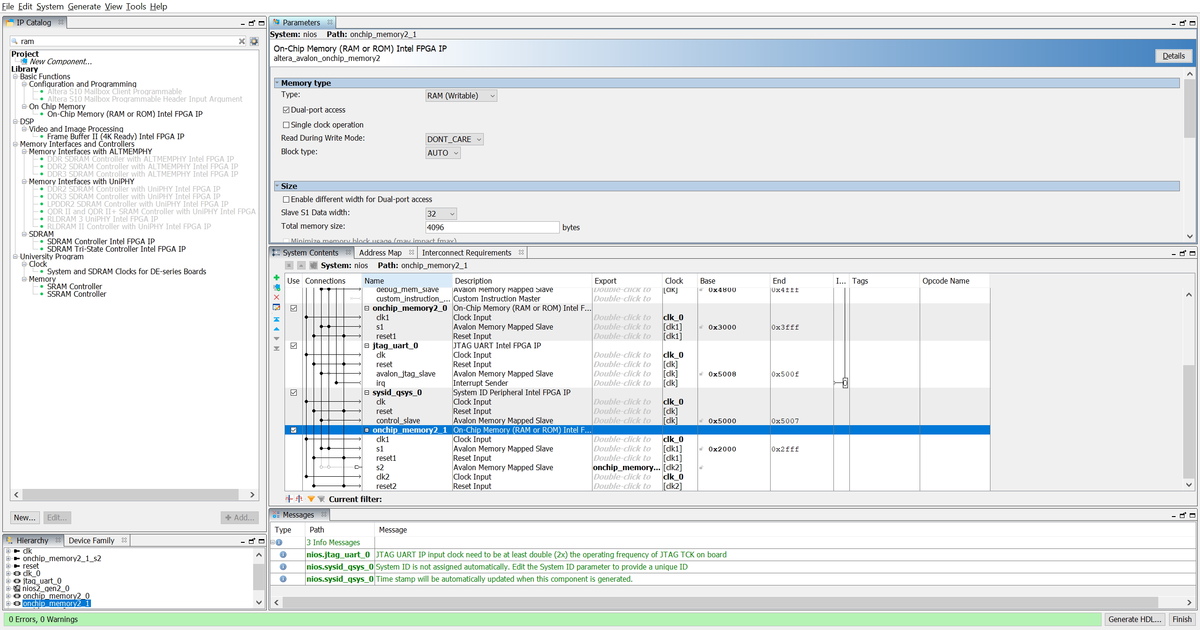The width and height of the screenshot is (1200, 630).
Task: Open IP Catalog search settings gear
Action: pos(254,41)
